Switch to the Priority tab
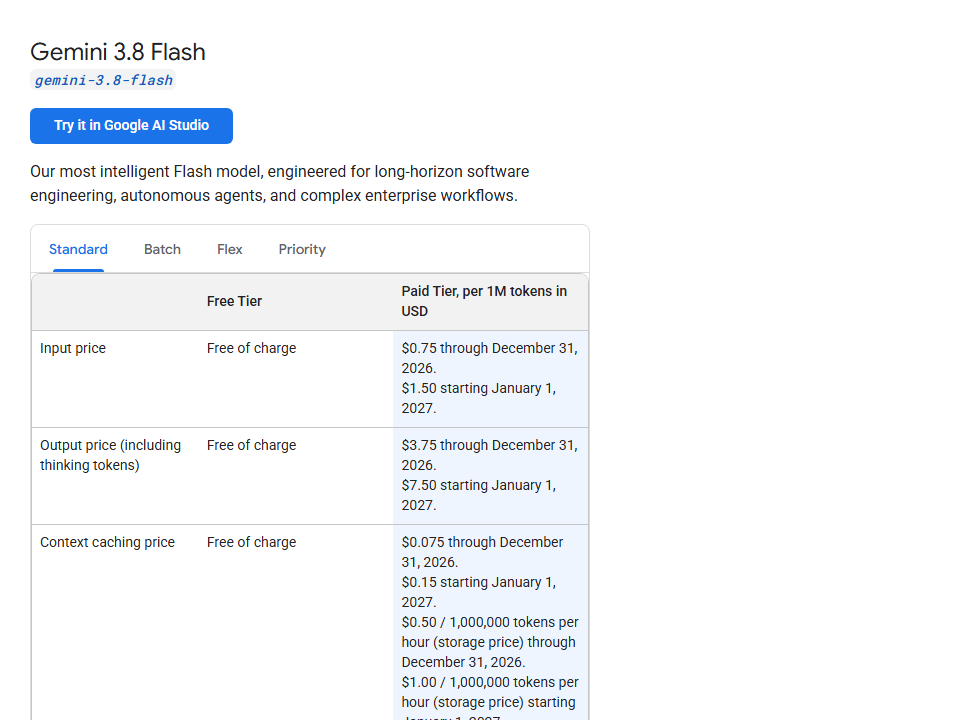 (x=302, y=249)
